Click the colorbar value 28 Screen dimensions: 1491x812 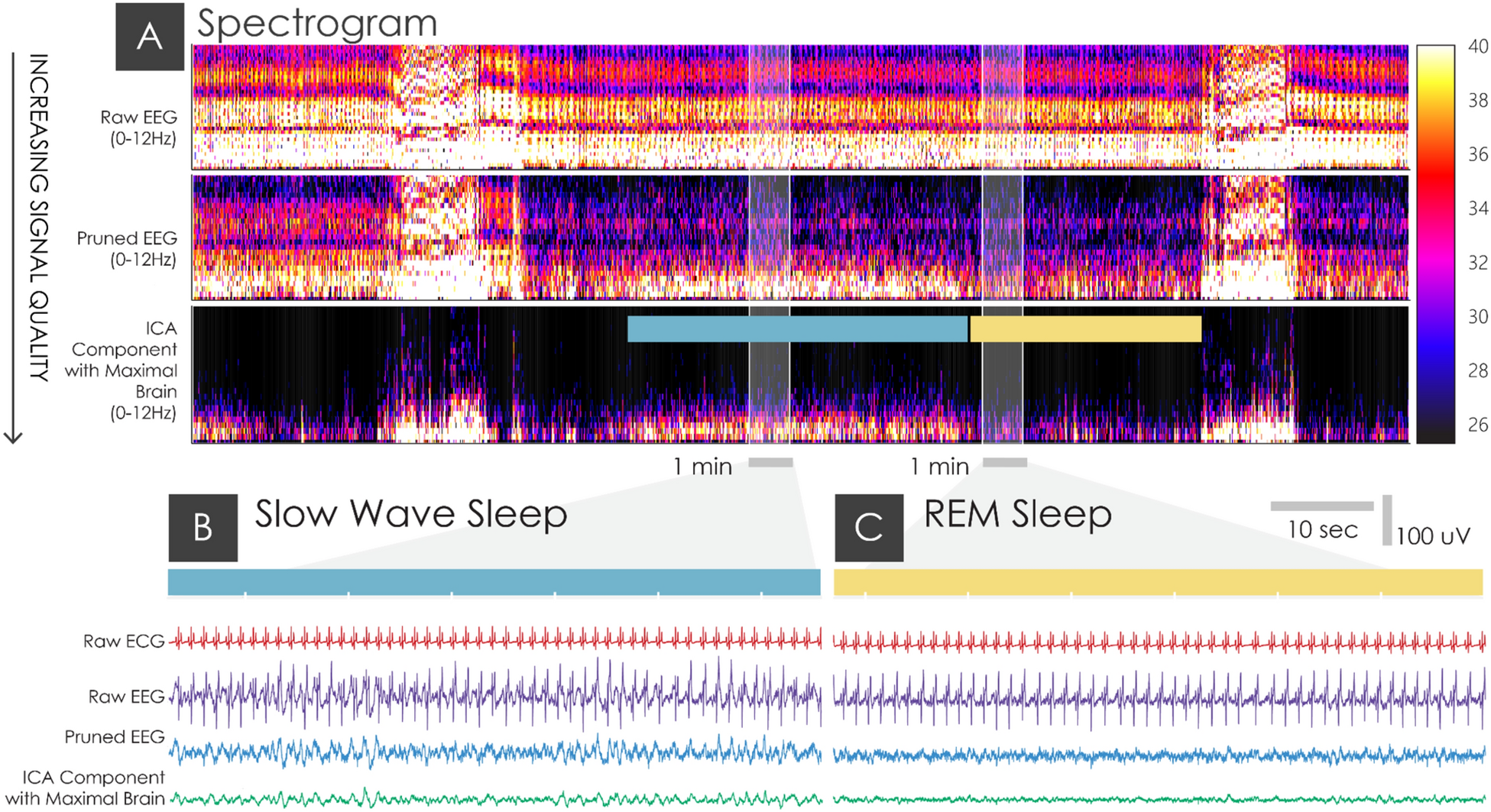[1478, 370]
